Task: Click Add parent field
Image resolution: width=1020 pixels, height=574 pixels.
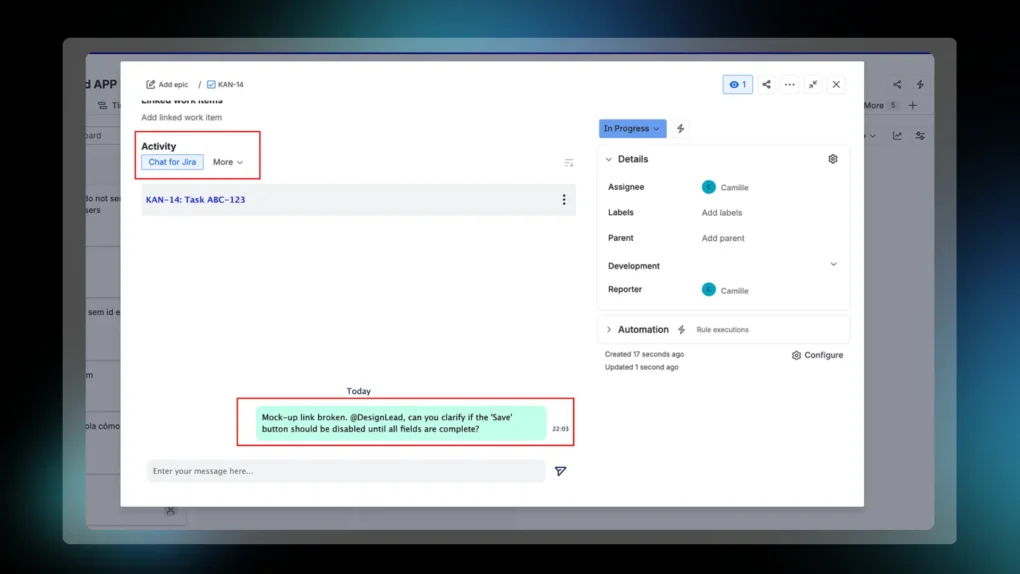Action: click(x=723, y=238)
